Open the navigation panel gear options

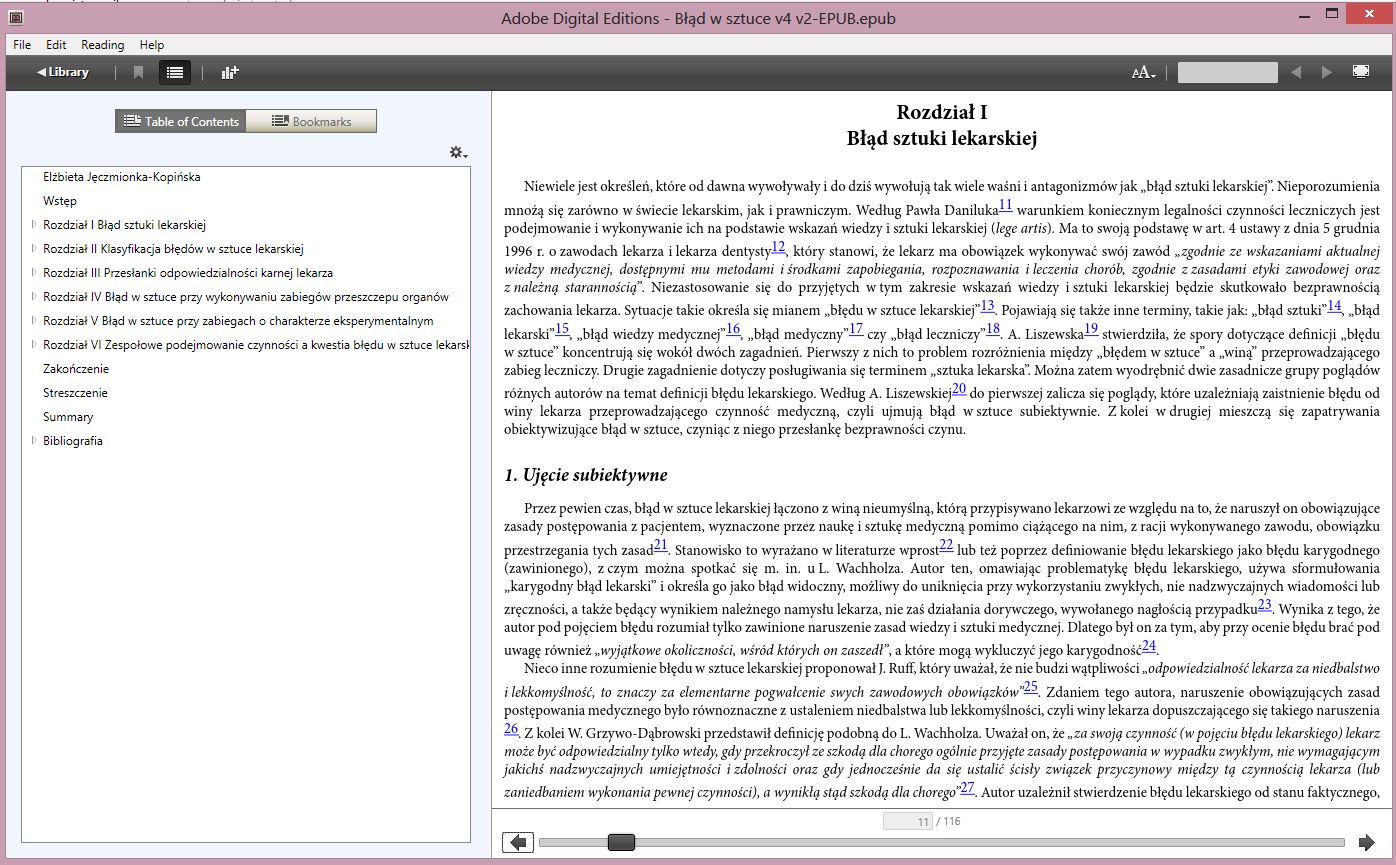(458, 153)
